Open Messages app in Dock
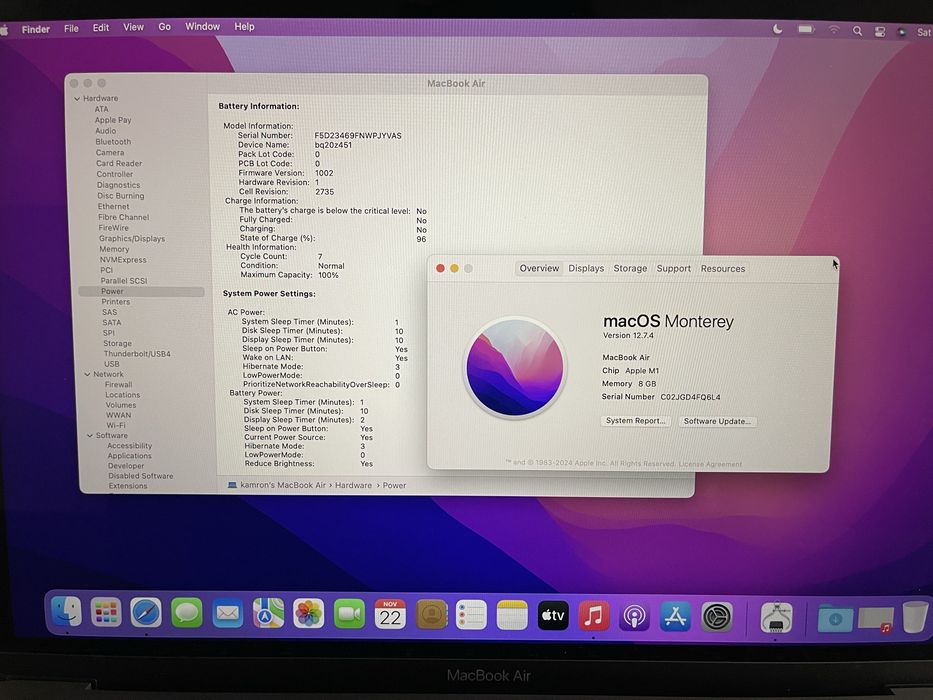 click(187, 613)
